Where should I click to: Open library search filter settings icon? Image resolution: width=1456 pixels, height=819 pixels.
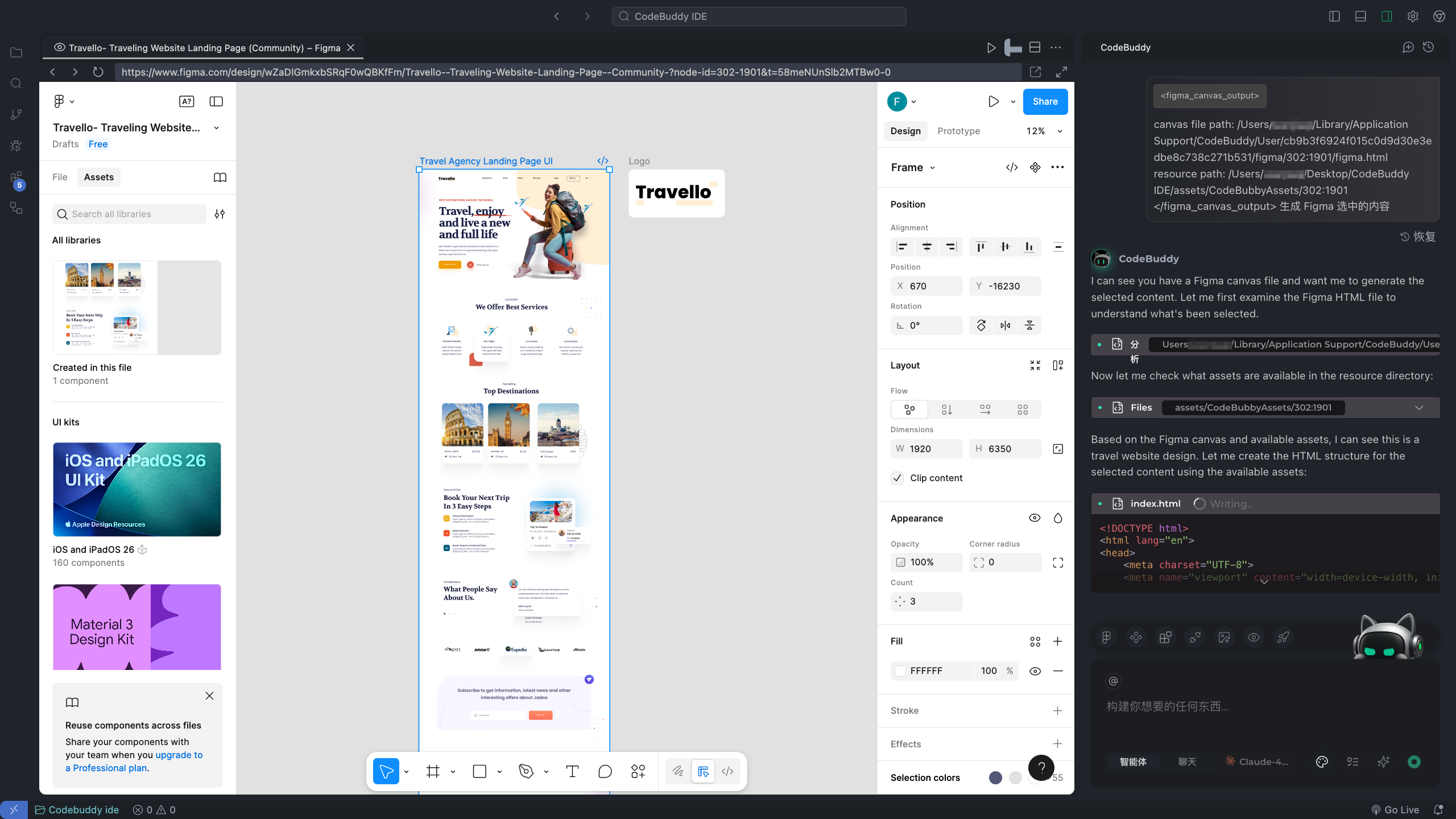(220, 214)
